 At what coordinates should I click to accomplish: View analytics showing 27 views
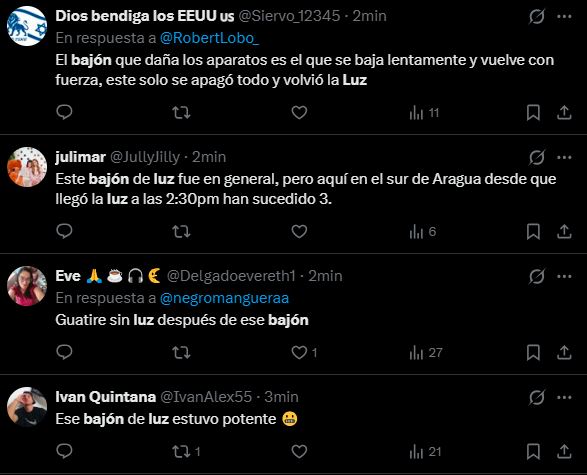[426, 352]
